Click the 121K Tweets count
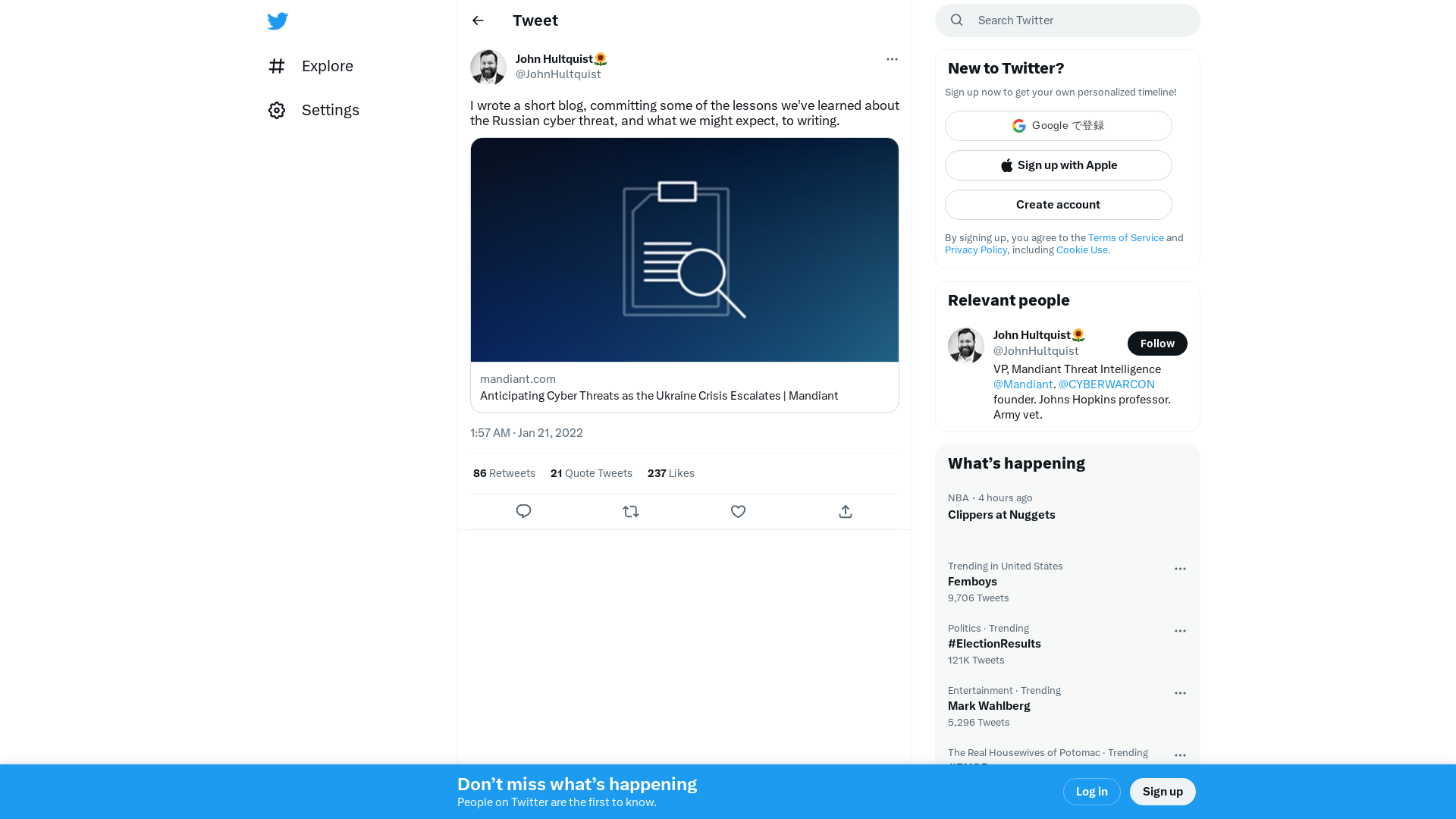 point(976,661)
